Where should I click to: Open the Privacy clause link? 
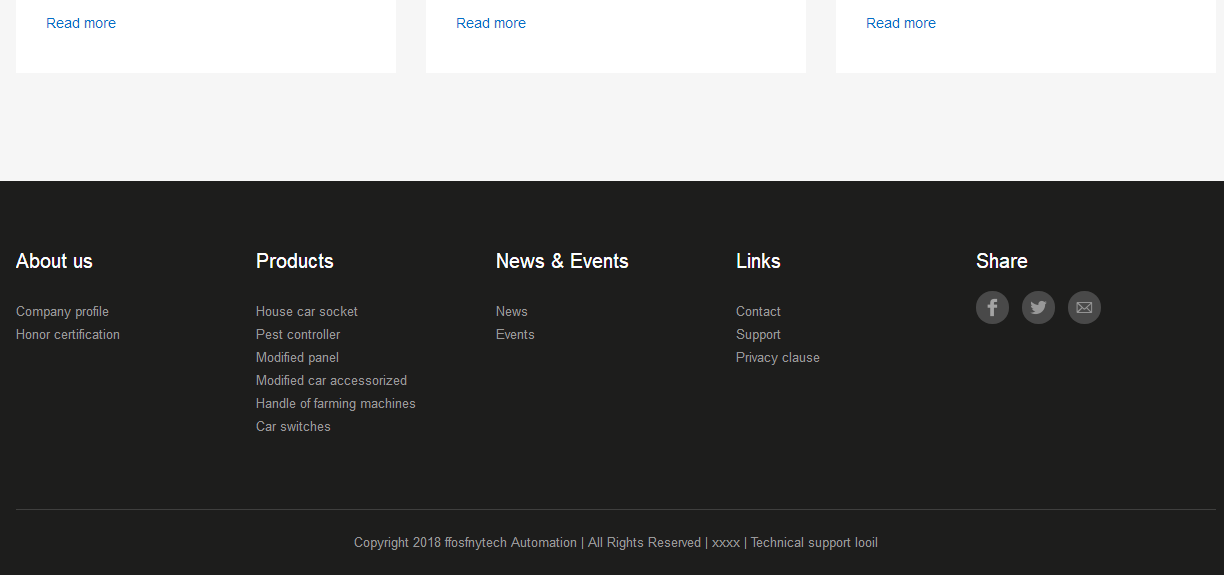click(x=778, y=358)
